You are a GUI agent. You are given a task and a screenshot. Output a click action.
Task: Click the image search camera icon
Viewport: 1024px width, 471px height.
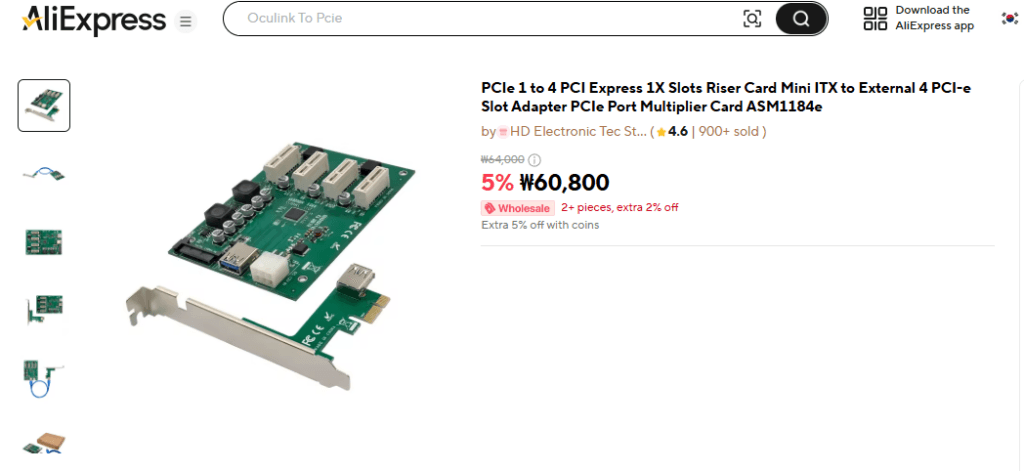click(752, 18)
